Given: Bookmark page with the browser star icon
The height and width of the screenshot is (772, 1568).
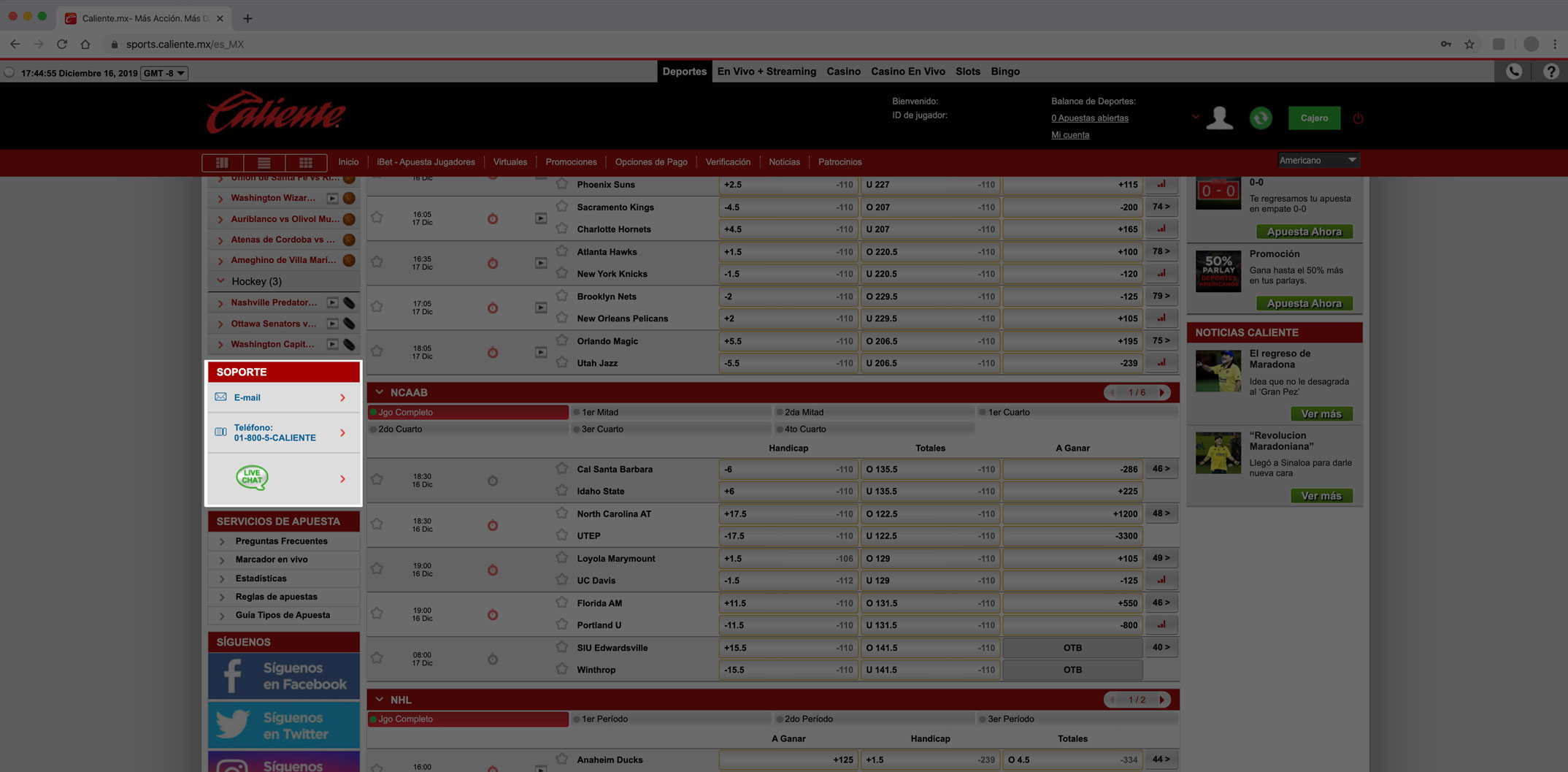Looking at the screenshot, I should coord(1469,44).
